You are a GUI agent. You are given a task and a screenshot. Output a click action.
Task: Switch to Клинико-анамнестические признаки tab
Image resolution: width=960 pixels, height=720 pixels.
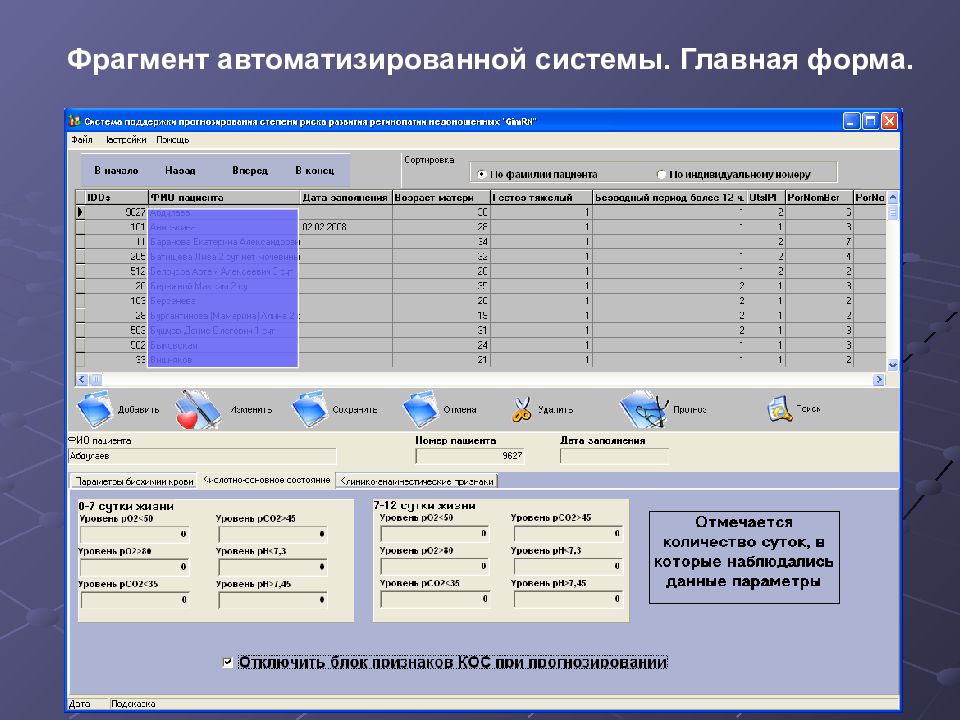click(416, 481)
